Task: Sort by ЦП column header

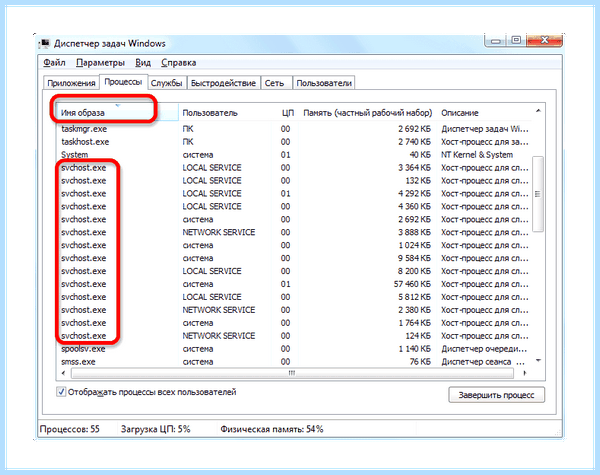Action: (x=285, y=113)
